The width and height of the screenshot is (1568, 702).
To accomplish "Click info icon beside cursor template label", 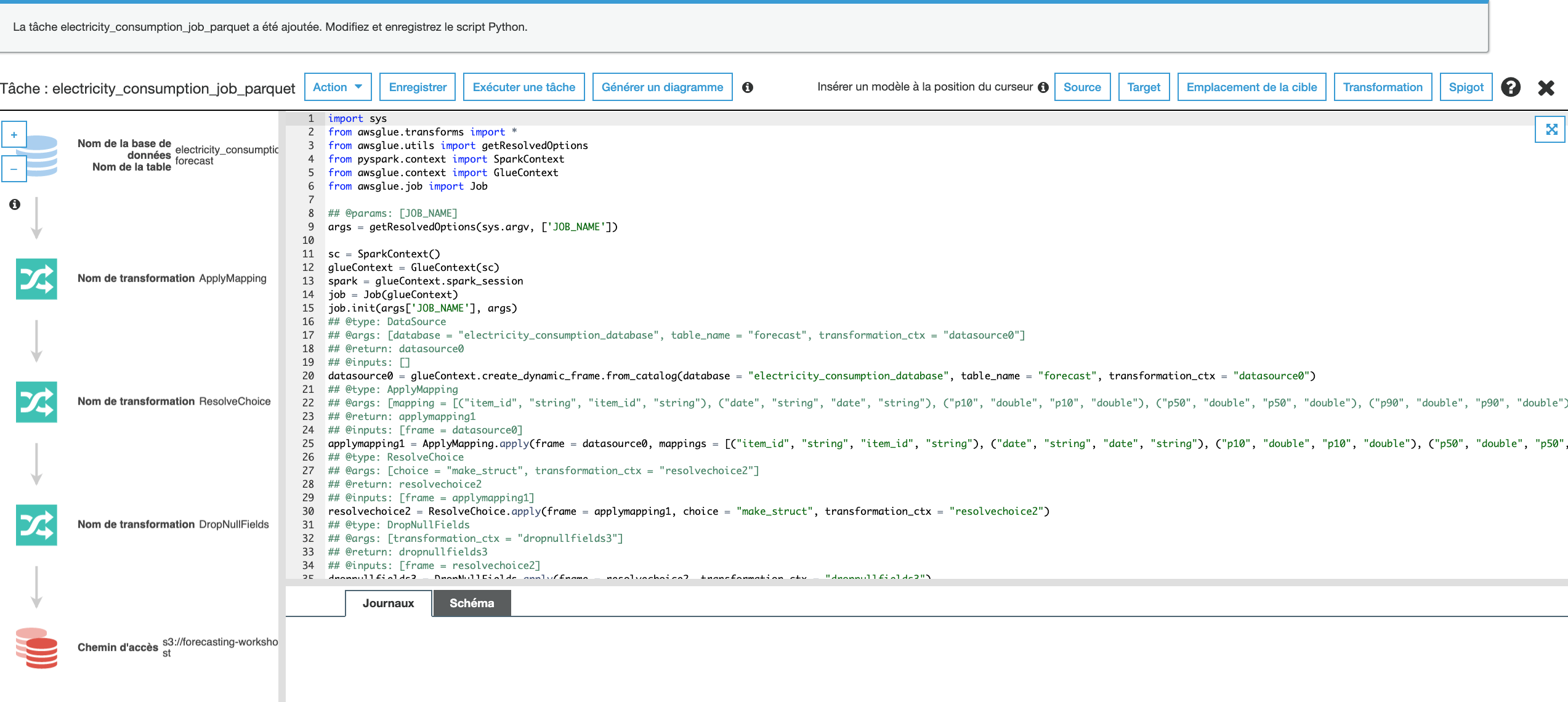I will point(1043,87).
